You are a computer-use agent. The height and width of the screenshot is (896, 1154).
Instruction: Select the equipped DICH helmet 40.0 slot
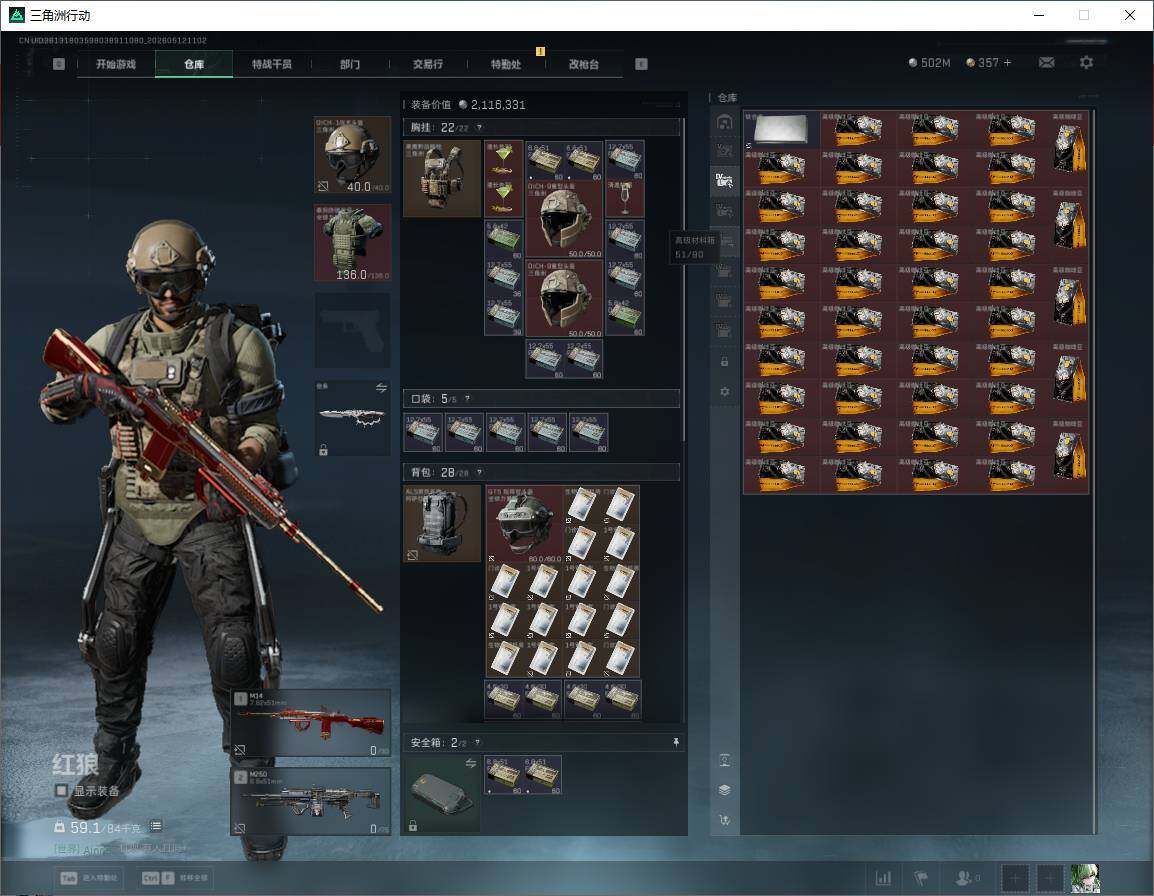[x=353, y=155]
